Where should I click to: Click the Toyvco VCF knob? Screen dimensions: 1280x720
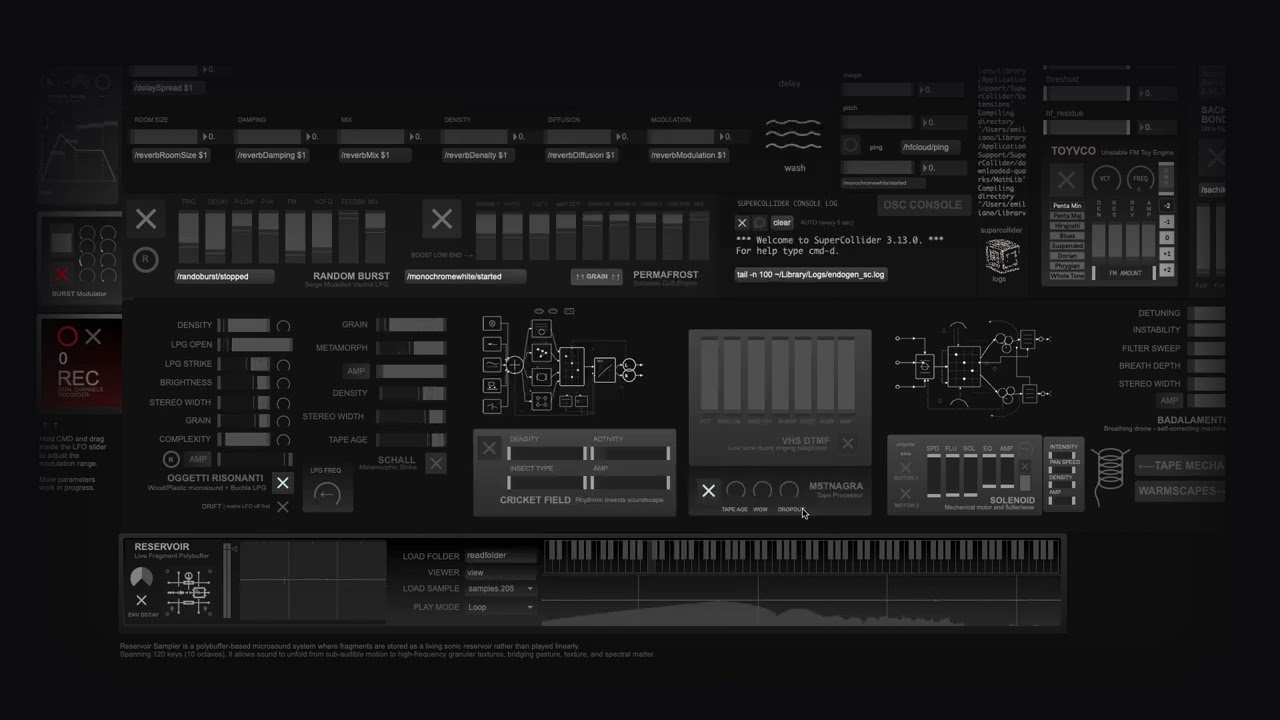pyautogui.click(x=1105, y=180)
